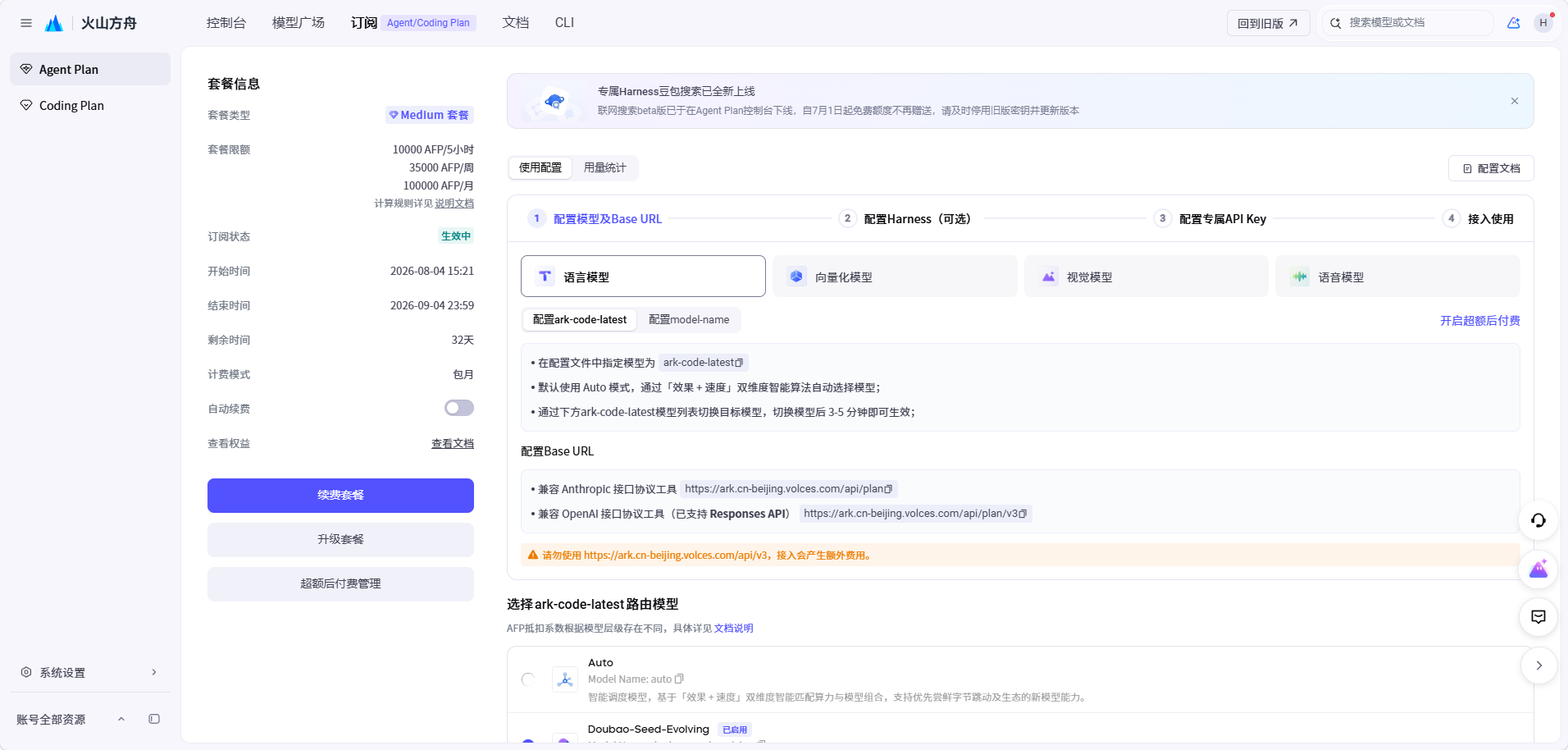Click the 配置文档 document icon
Screen dimensions: 1568x750
(1467, 168)
